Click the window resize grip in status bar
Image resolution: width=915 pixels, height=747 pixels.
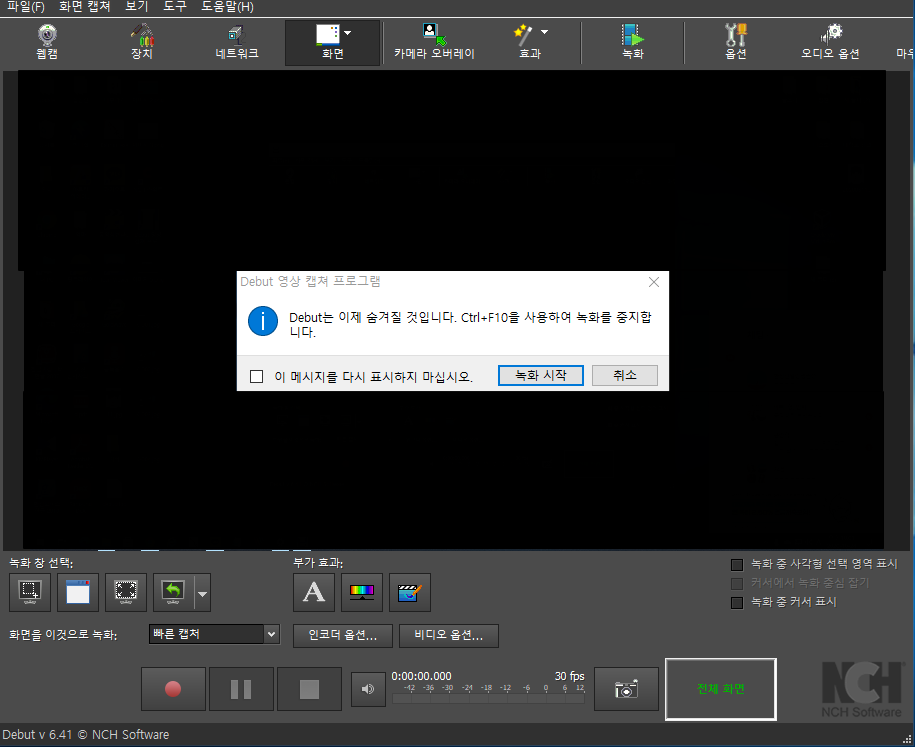(907, 739)
